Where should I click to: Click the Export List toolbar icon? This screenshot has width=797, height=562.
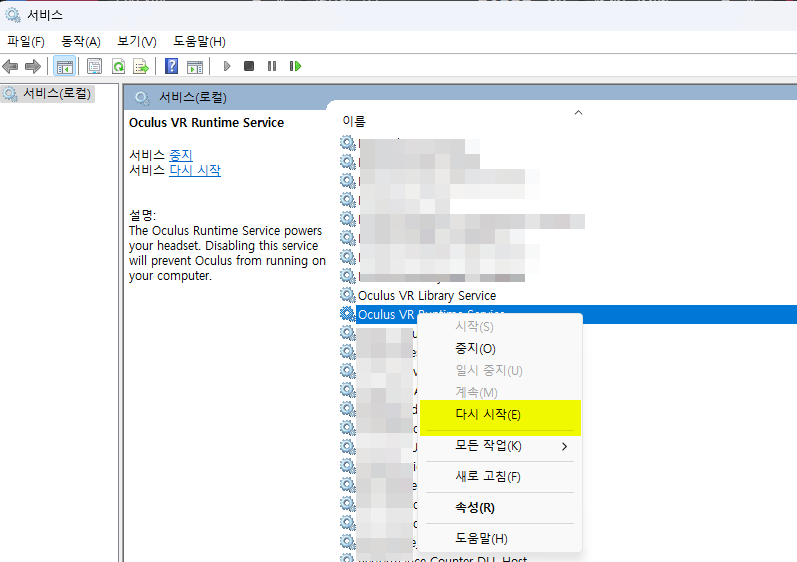[x=141, y=66]
